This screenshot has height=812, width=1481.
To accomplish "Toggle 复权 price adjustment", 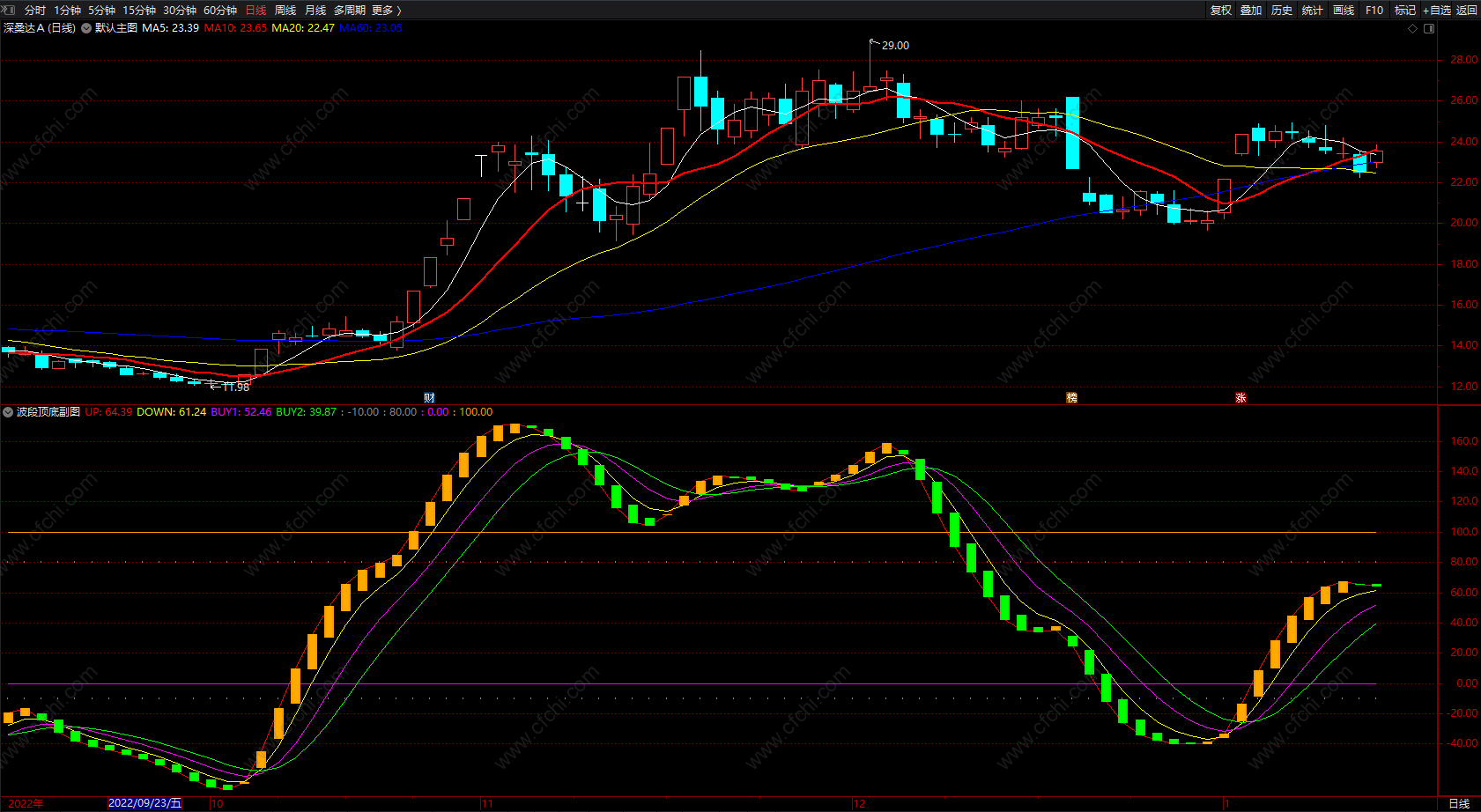I will tap(1221, 10).
